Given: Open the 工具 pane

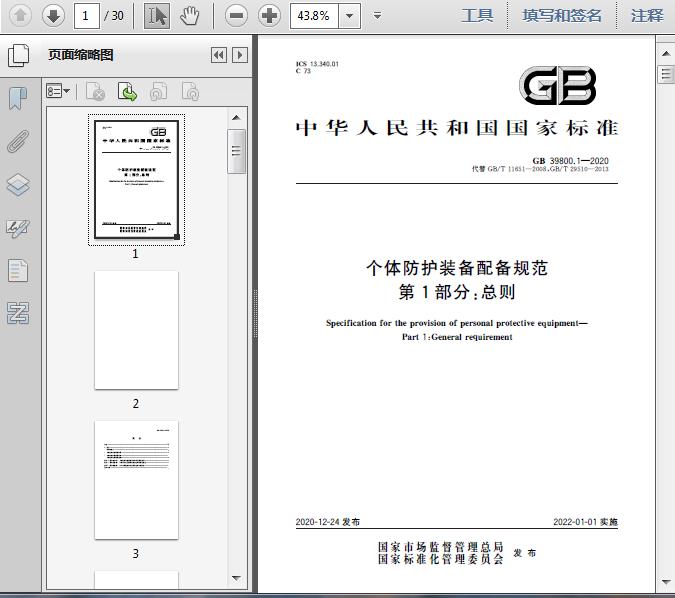Looking at the screenshot, I should pyautogui.click(x=477, y=16).
